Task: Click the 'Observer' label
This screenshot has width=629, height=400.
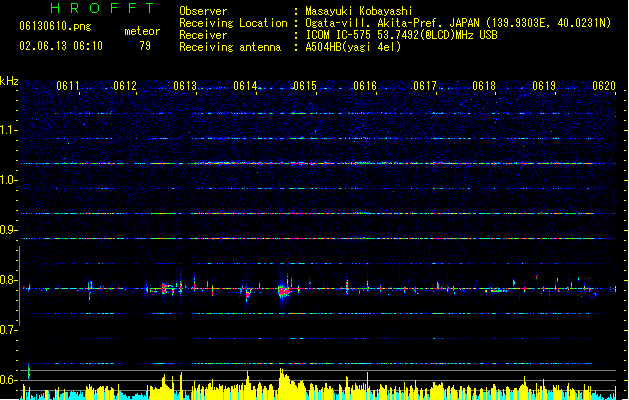Action: click(x=203, y=11)
